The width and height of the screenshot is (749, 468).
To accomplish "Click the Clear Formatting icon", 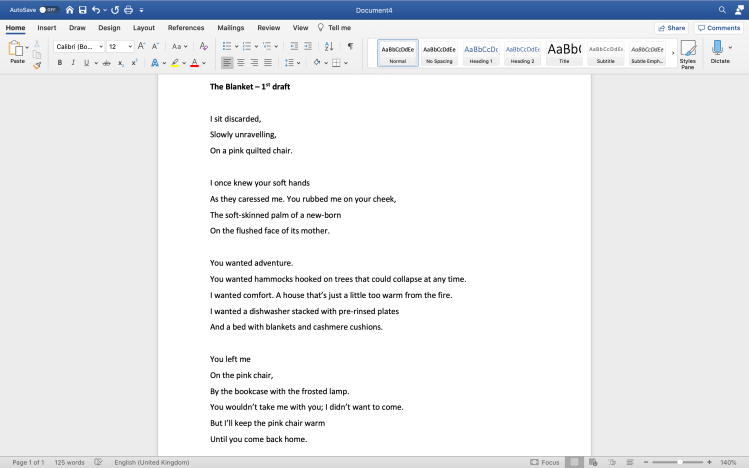I will 204,47.
